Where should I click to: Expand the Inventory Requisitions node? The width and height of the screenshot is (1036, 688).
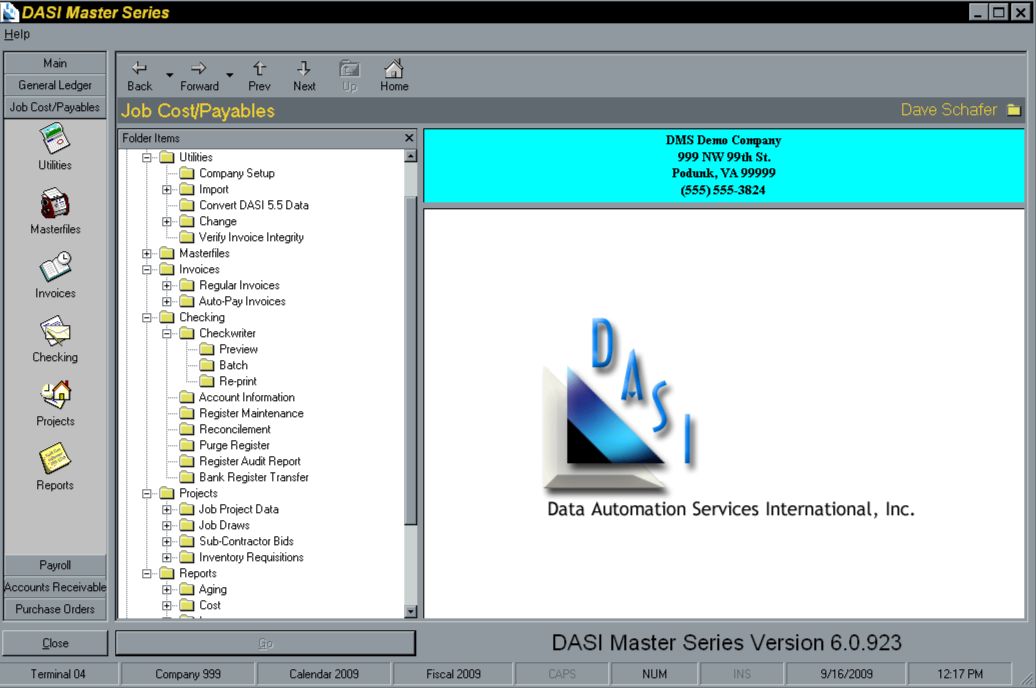166,557
